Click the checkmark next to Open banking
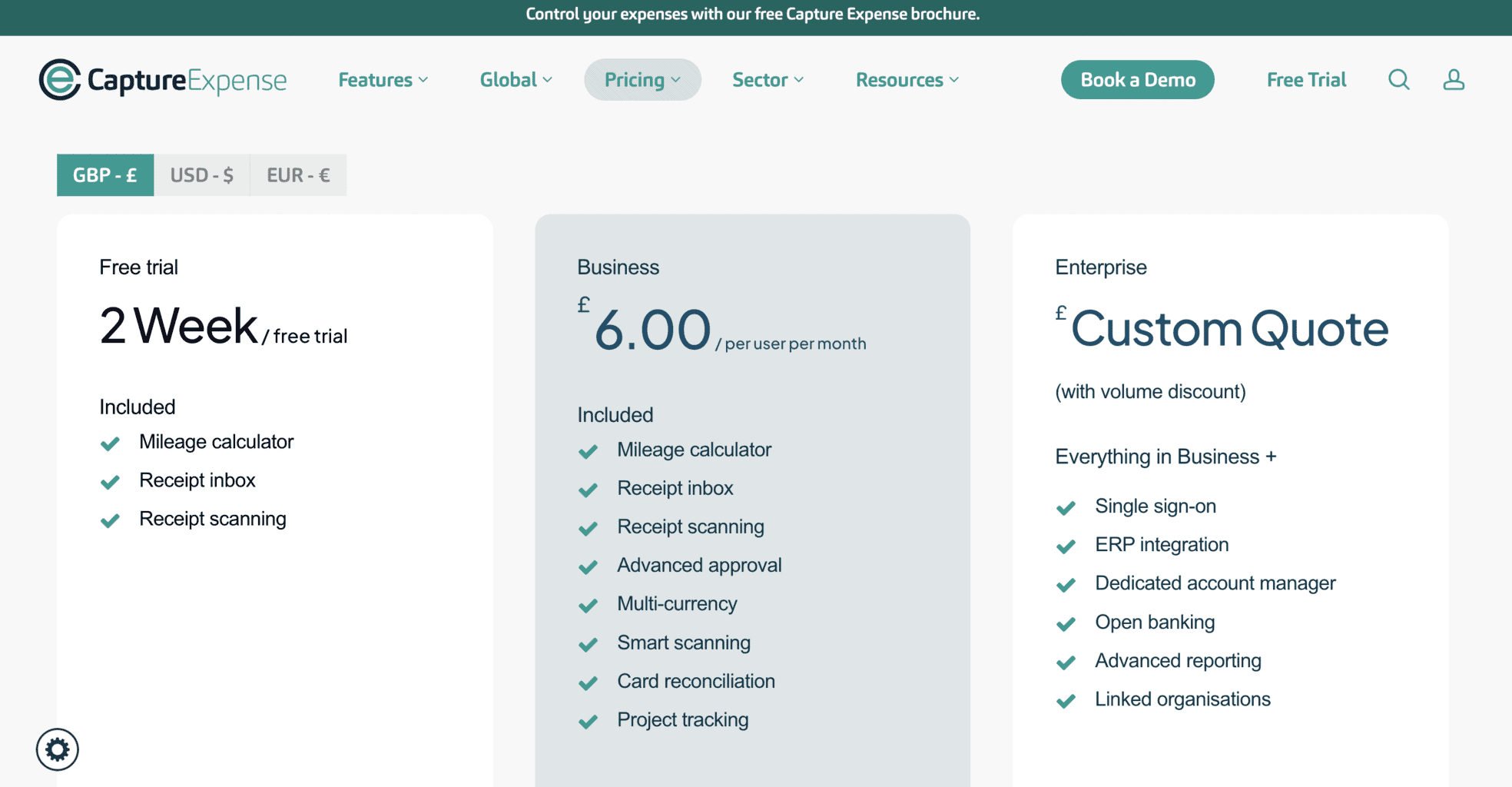The width and height of the screenshot is (1512, 787). tap(1066, 623)
